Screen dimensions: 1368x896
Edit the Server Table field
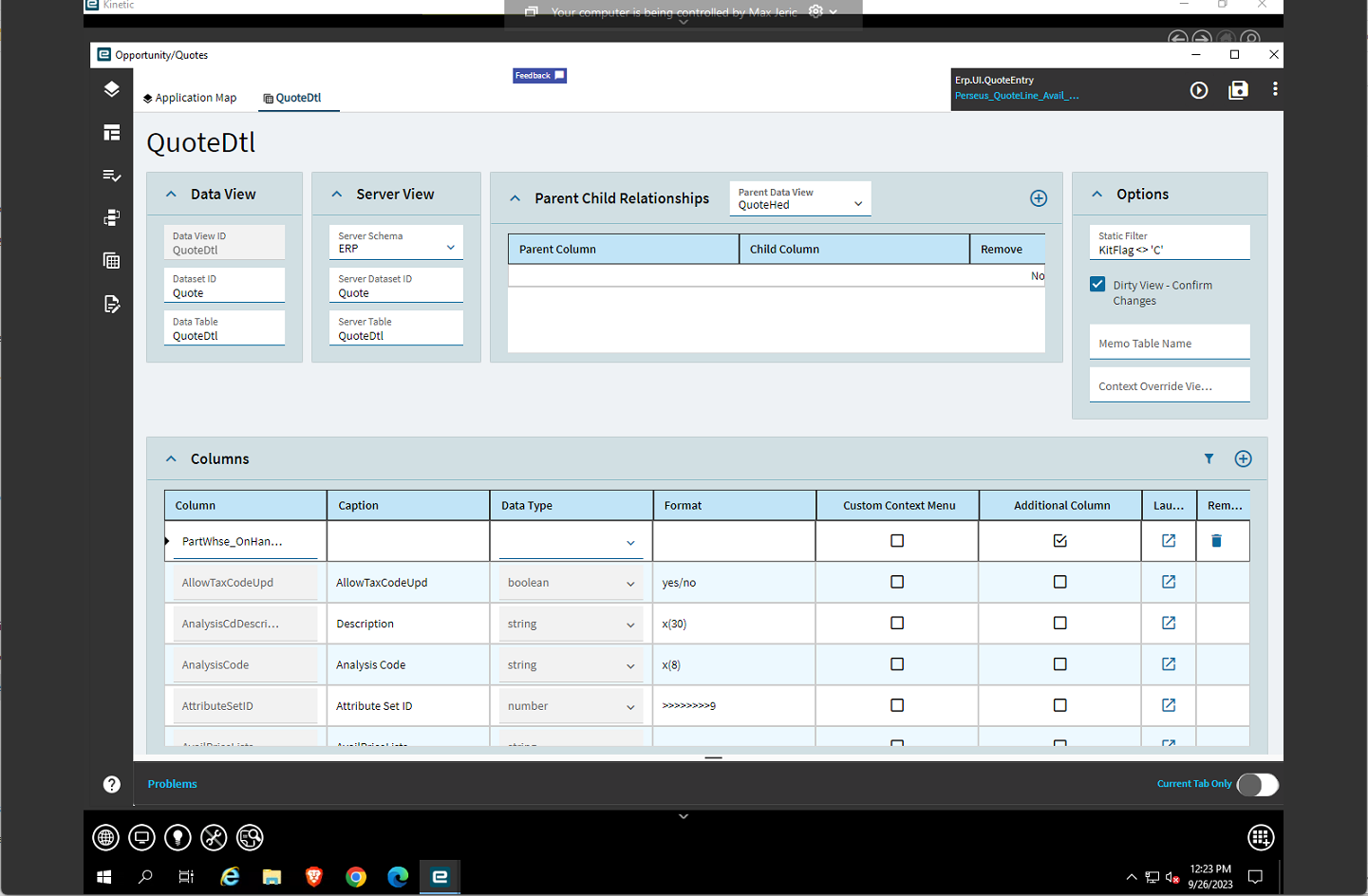coord(396,327)
